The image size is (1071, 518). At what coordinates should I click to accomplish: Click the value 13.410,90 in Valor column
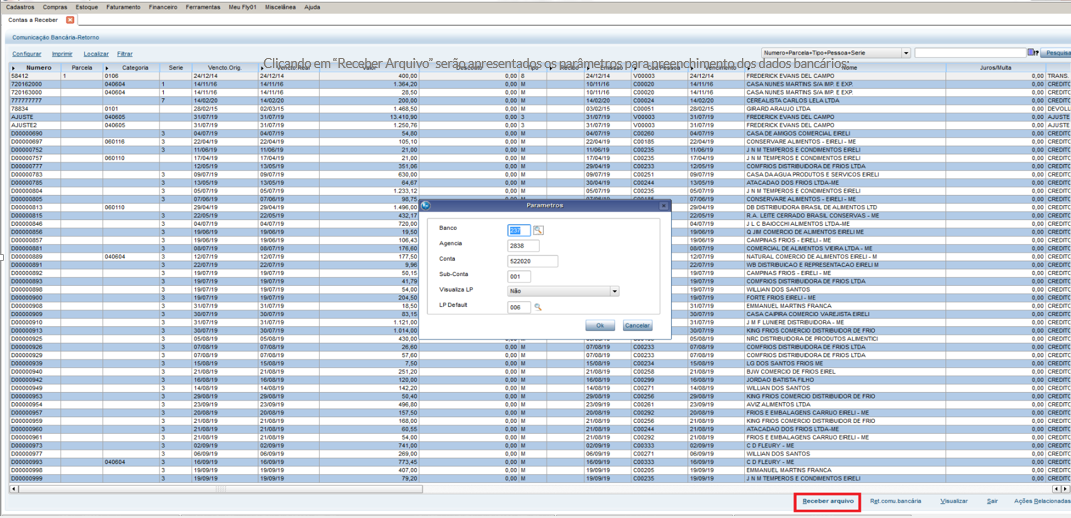click(x=403, y=117)
